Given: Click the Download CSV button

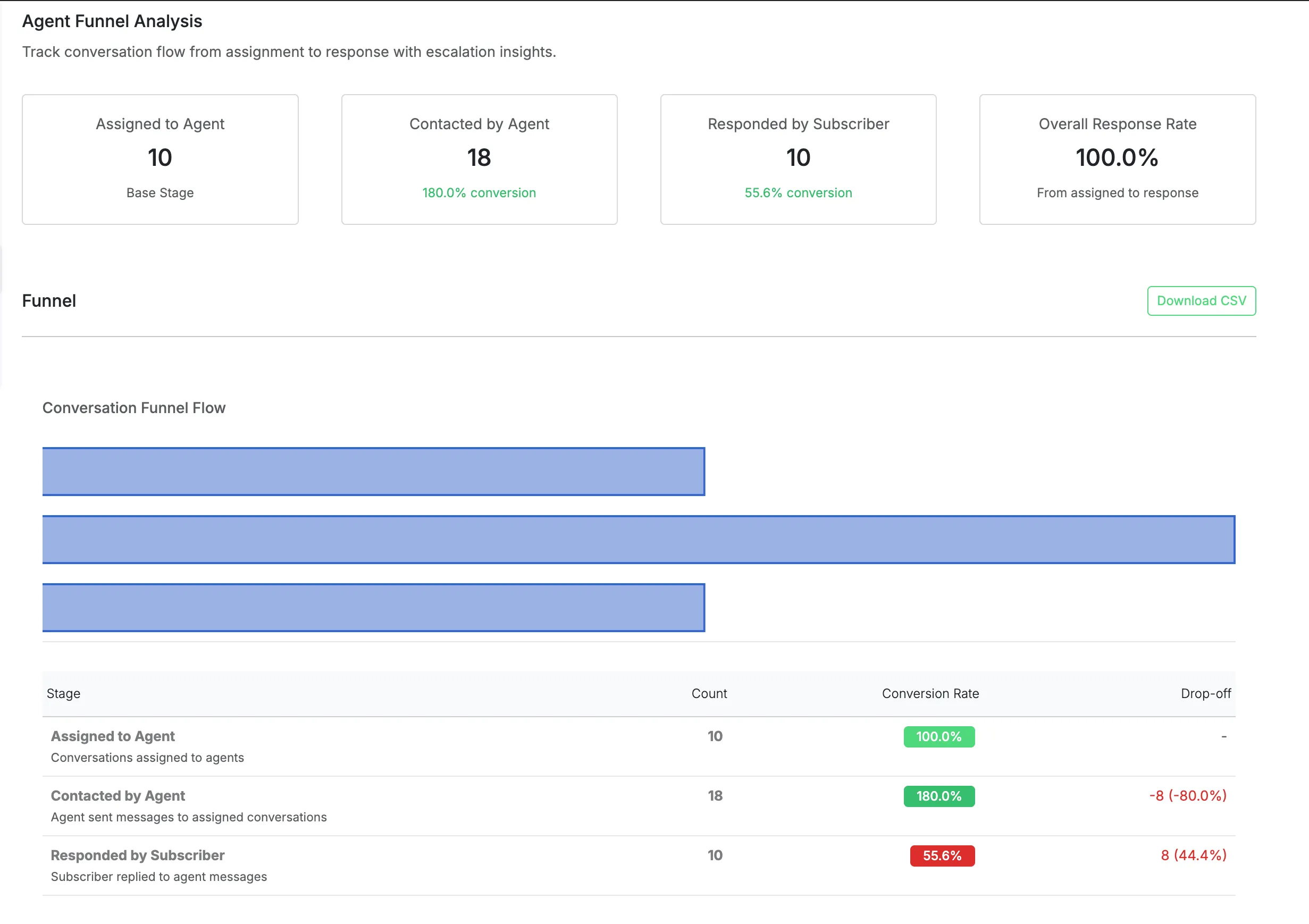Looking at the screenshot, I should pos(1201,300).
